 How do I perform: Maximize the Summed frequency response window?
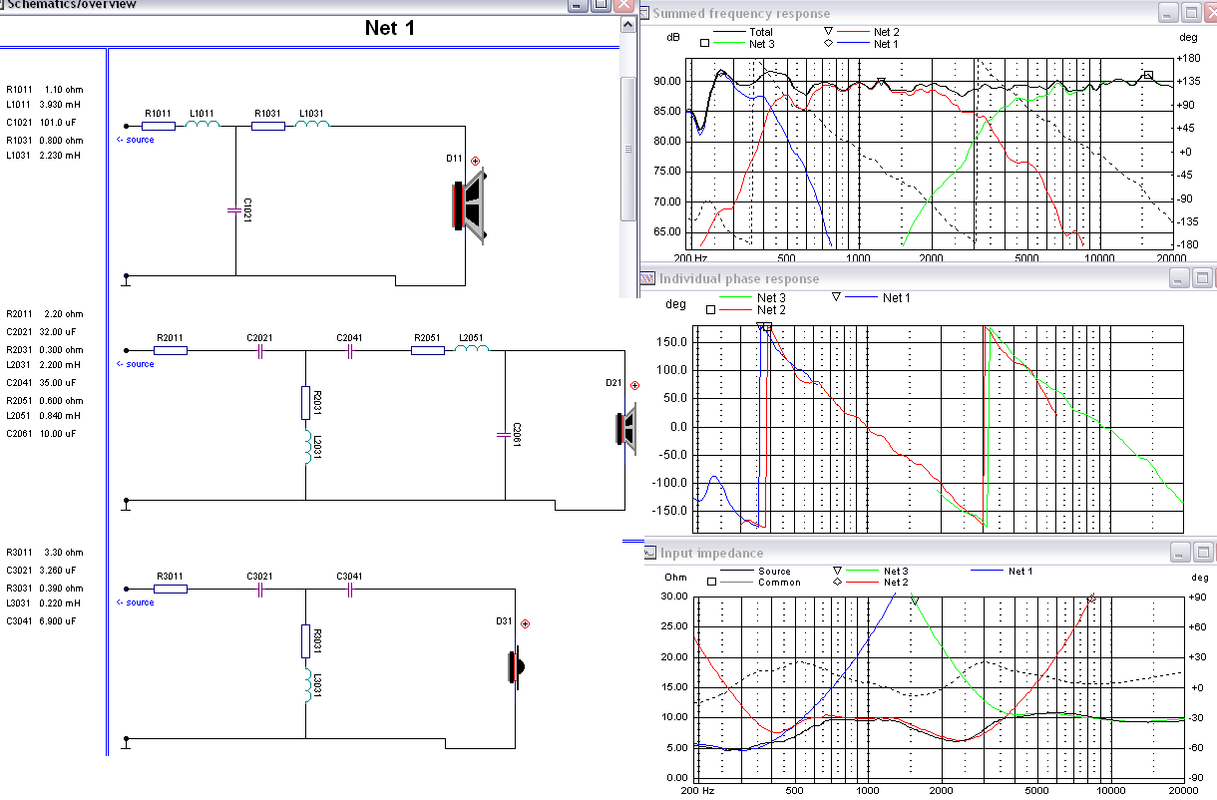[1191, 13]
